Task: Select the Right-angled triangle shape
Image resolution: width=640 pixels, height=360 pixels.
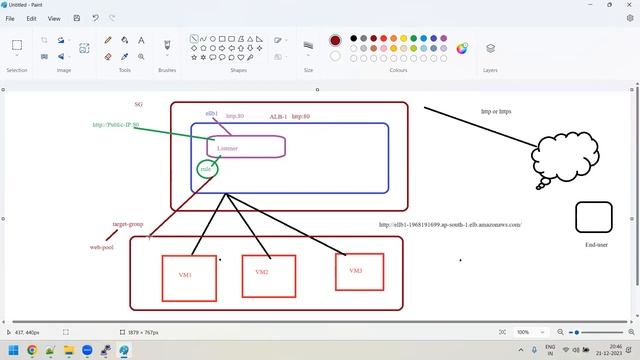Action: [x=260, y=39]
